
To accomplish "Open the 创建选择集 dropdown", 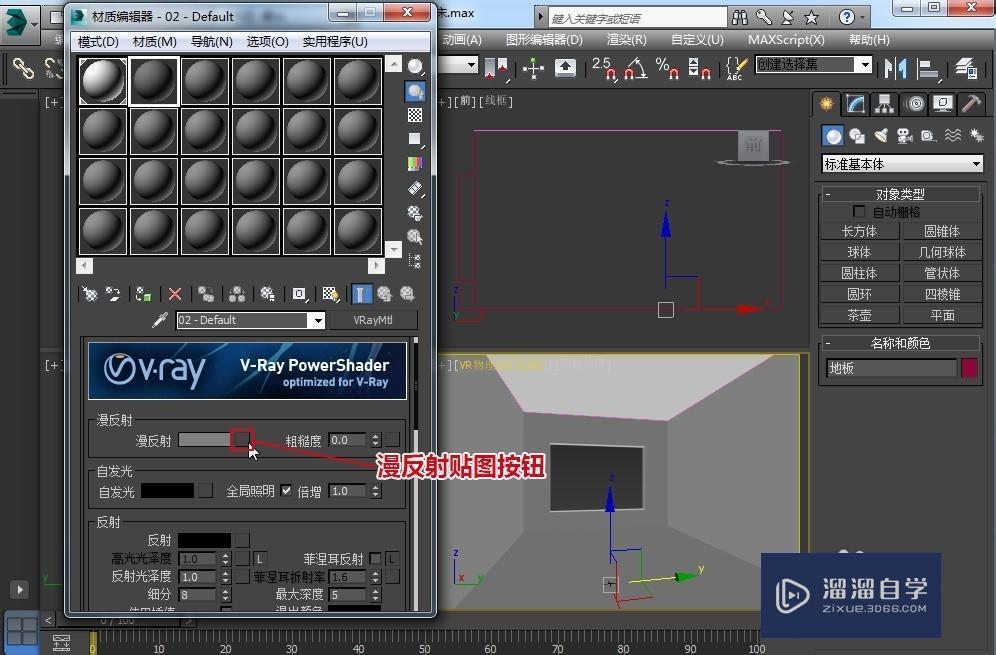I will 863,64.
